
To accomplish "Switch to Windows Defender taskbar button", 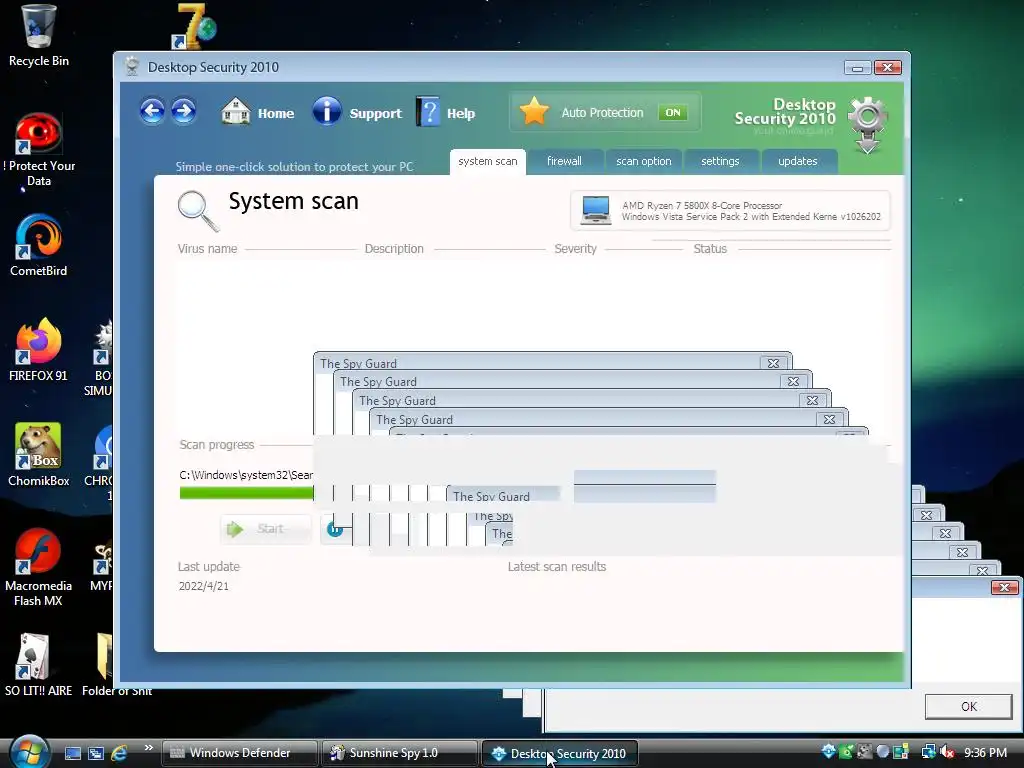I will [x=240, y=753].
